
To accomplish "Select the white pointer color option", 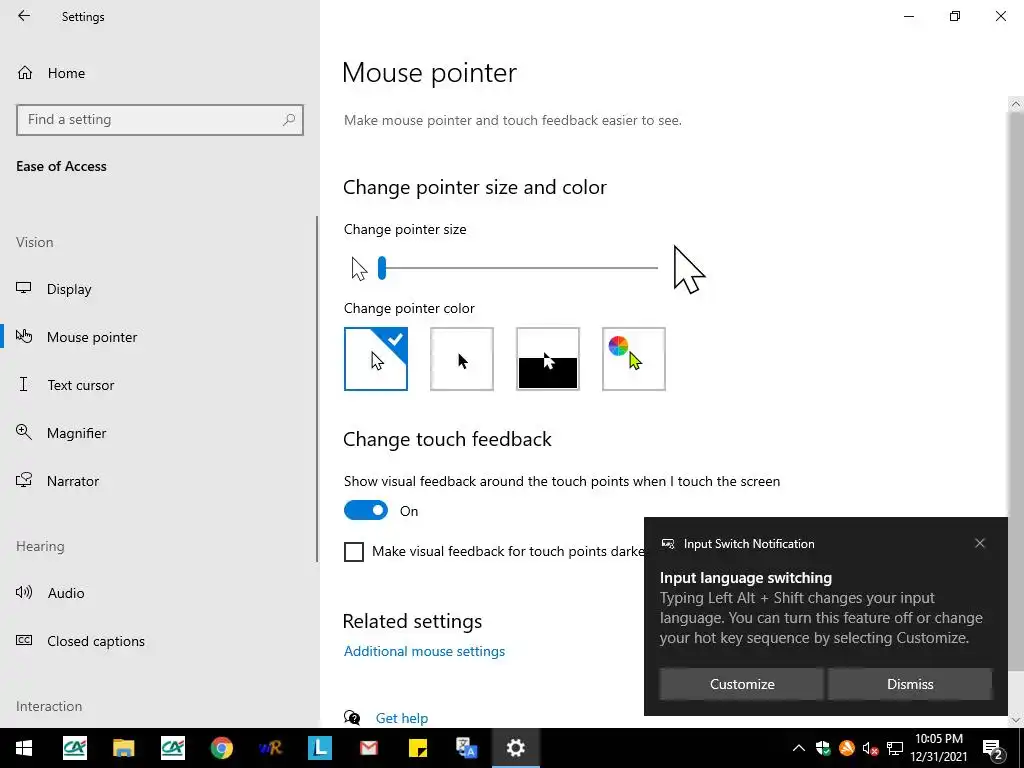I will [x=376, y=359].
